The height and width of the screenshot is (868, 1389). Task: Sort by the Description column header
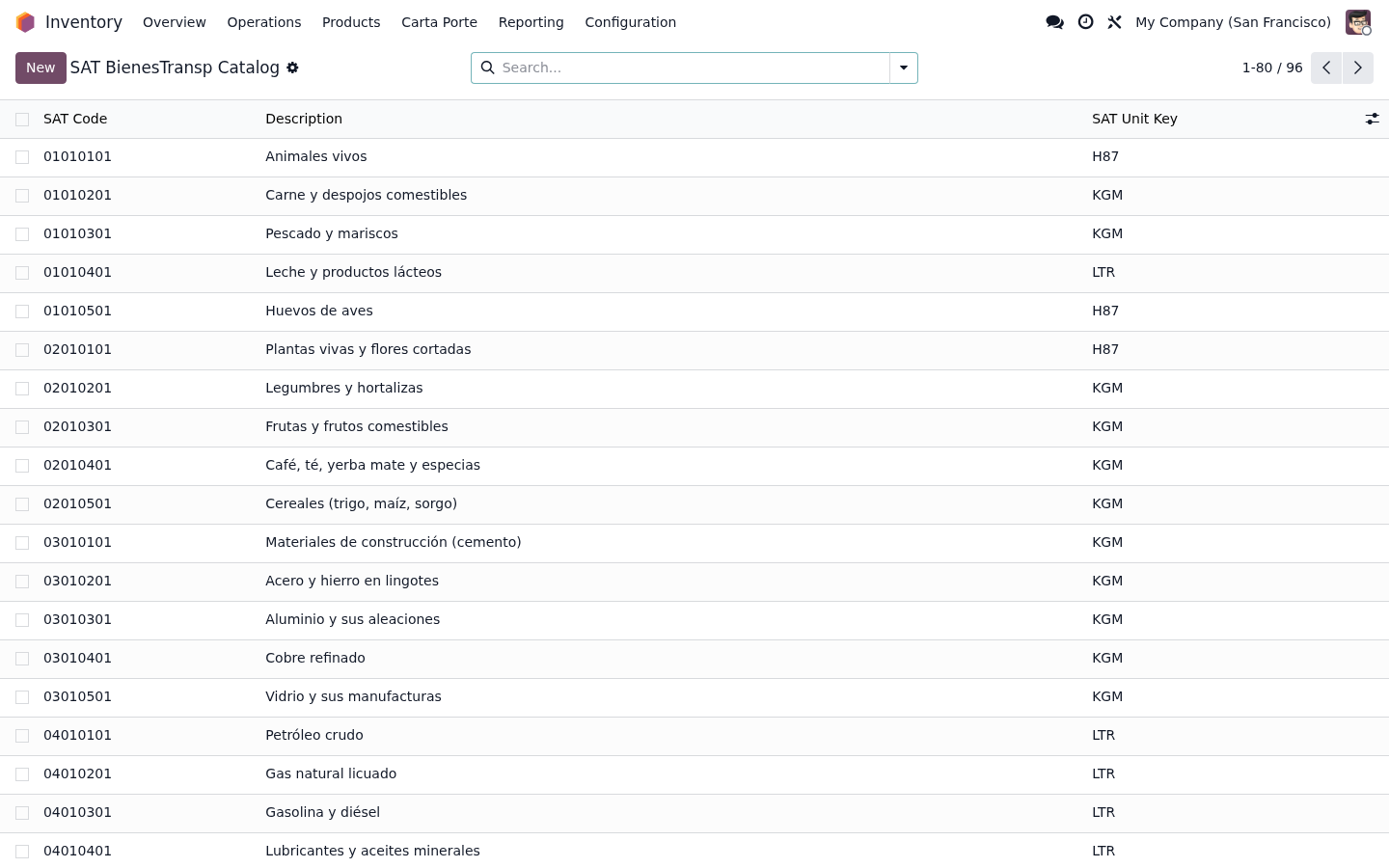pos(304,119)
